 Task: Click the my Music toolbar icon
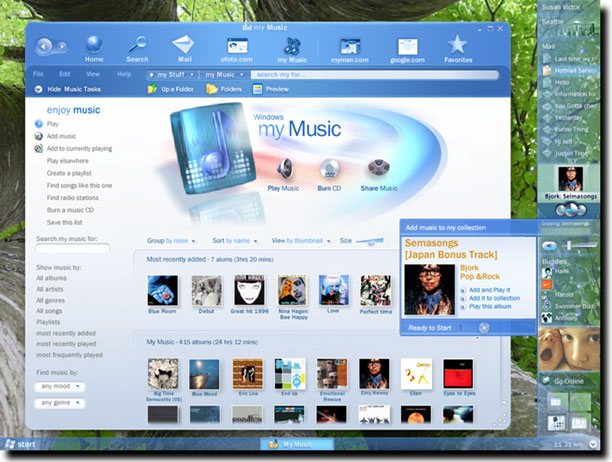point(292,46)
